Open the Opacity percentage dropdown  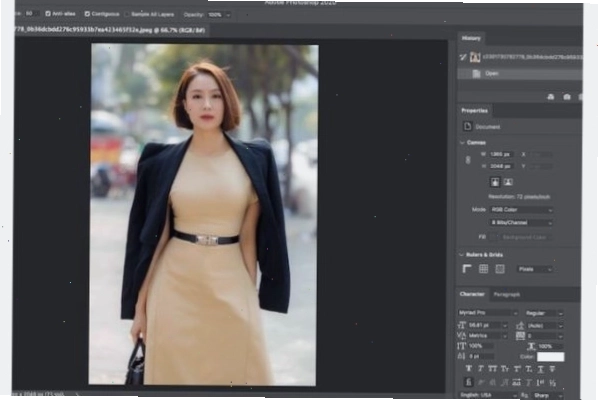point(228,15)
